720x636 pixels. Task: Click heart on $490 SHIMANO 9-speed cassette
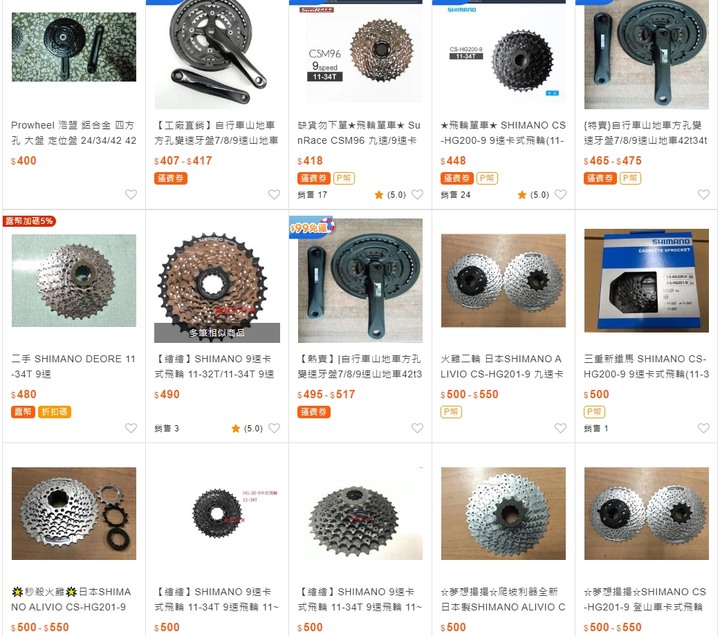tap(274, 428)
